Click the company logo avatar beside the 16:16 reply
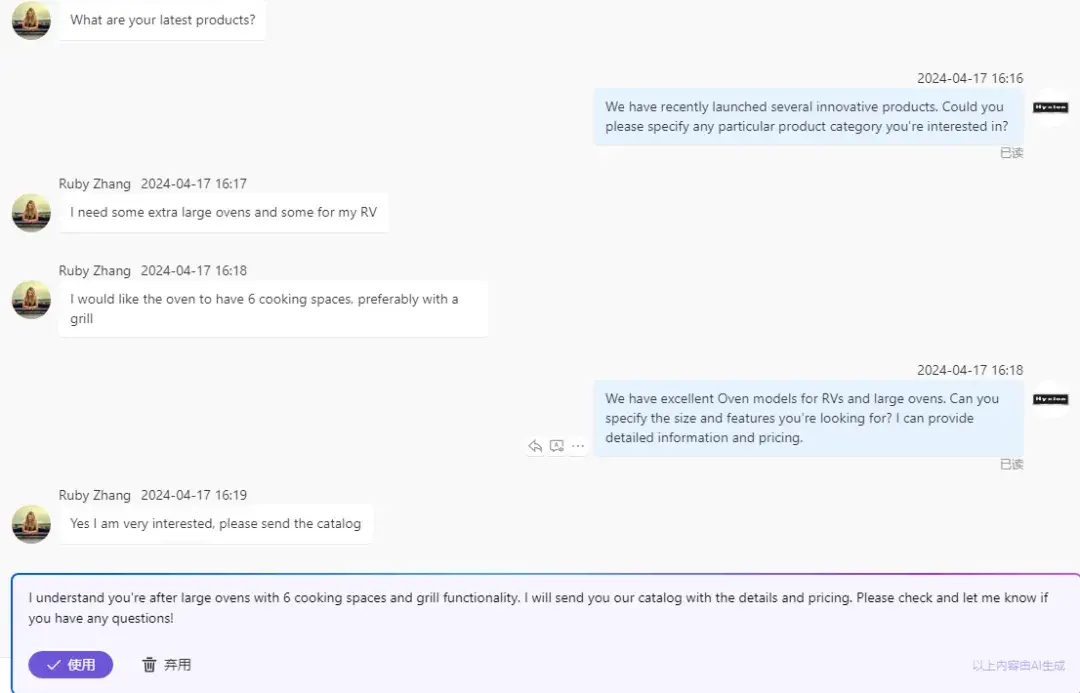This screenshot has width=1080, height=693. click(1050, 107)
